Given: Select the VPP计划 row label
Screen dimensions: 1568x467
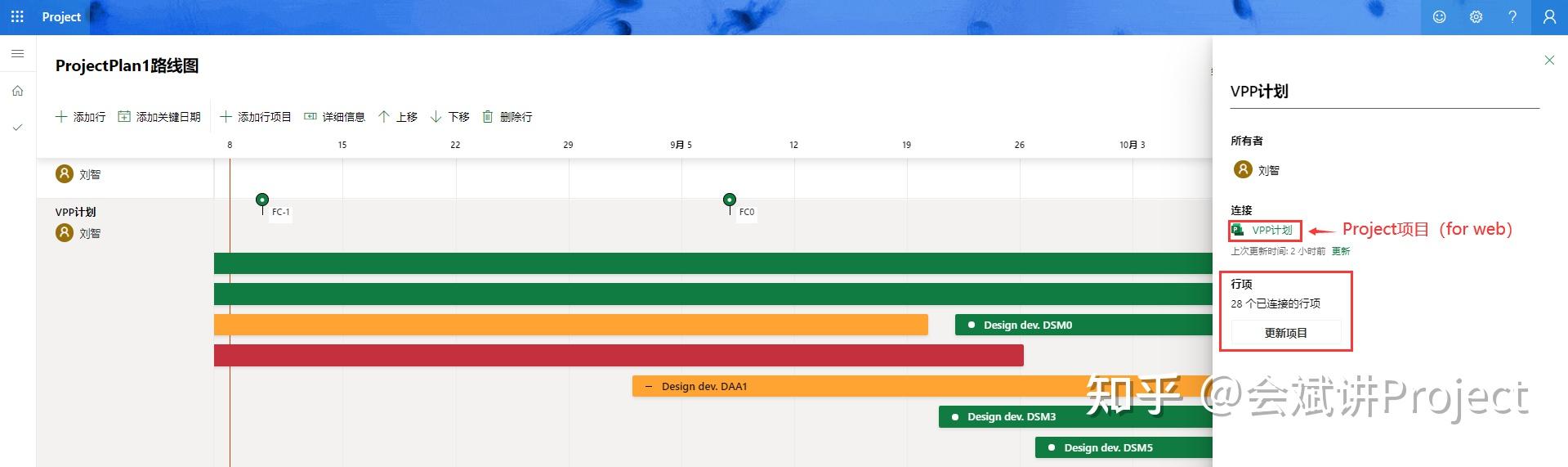Looking at the screenshot, I should pos(76,212).
